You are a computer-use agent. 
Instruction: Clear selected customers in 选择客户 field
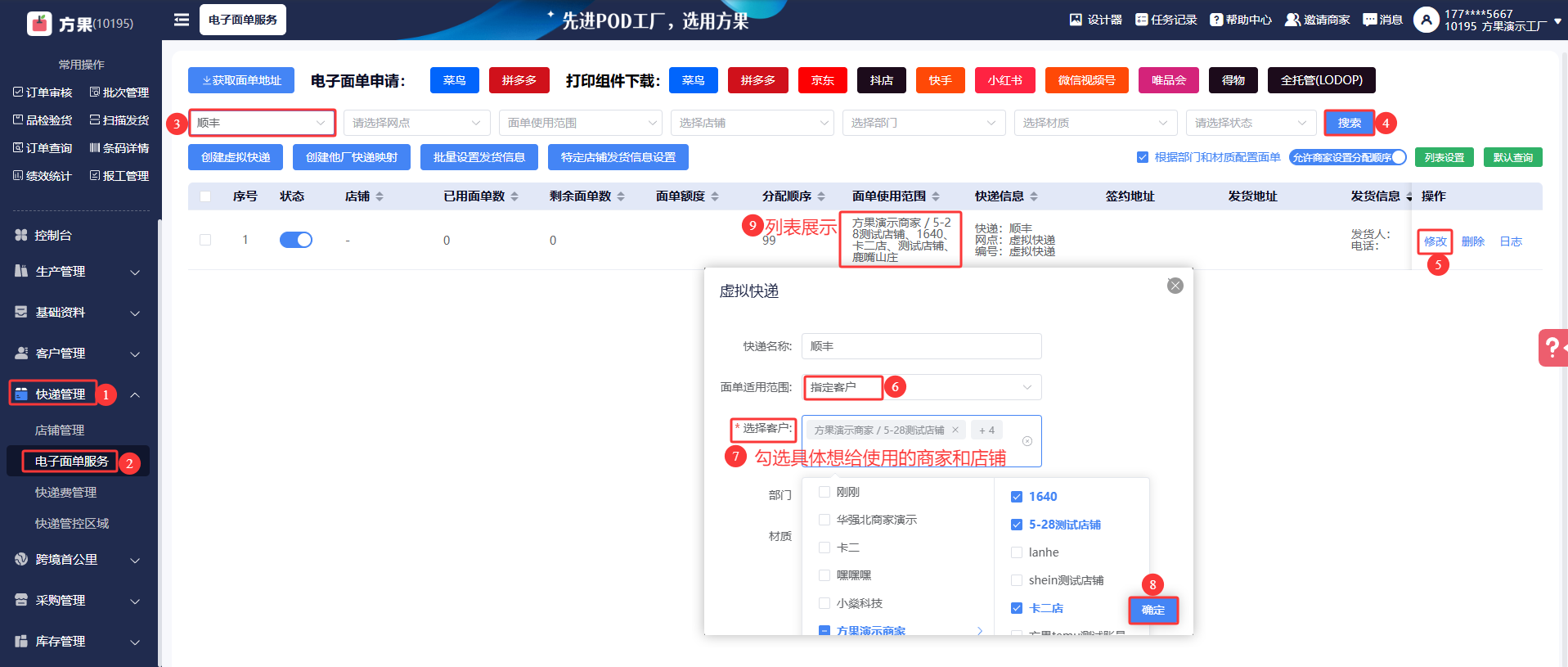[x=1027, y=441]
